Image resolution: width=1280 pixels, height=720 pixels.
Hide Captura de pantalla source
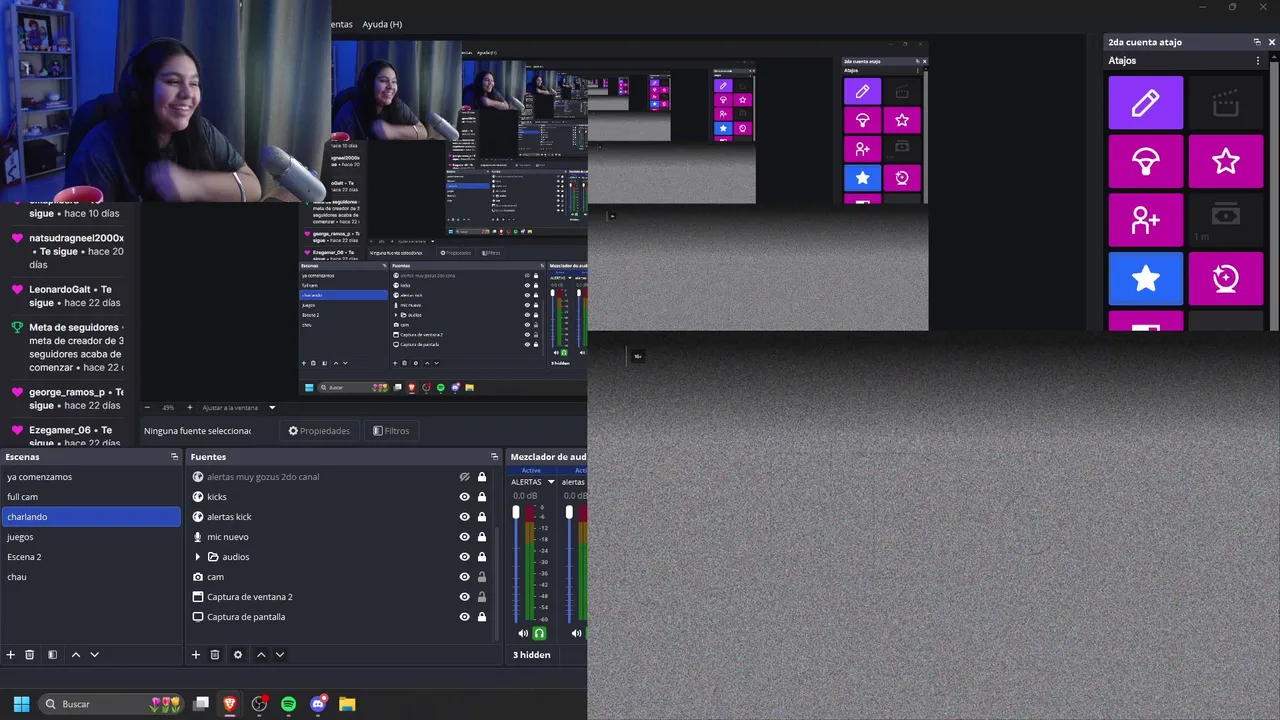464,617
